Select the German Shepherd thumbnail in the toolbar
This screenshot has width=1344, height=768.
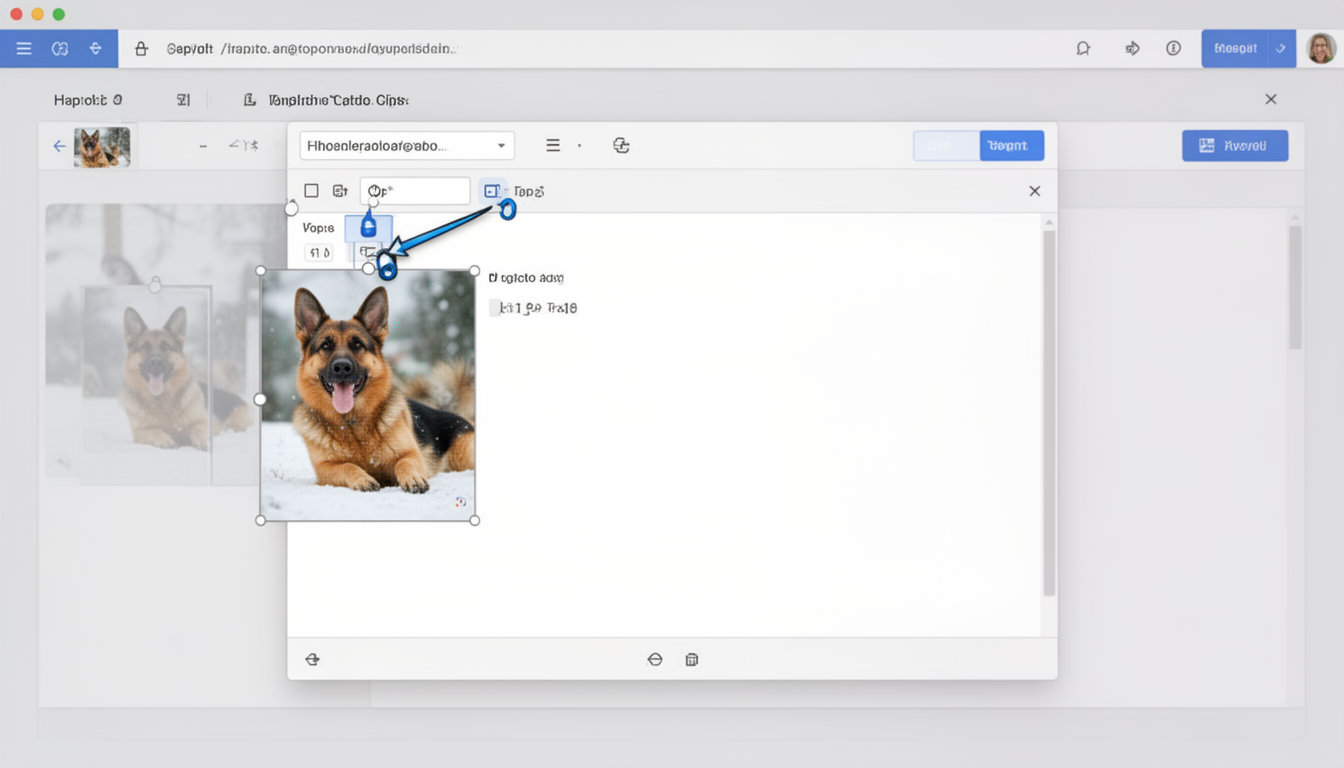pos(102,147)
